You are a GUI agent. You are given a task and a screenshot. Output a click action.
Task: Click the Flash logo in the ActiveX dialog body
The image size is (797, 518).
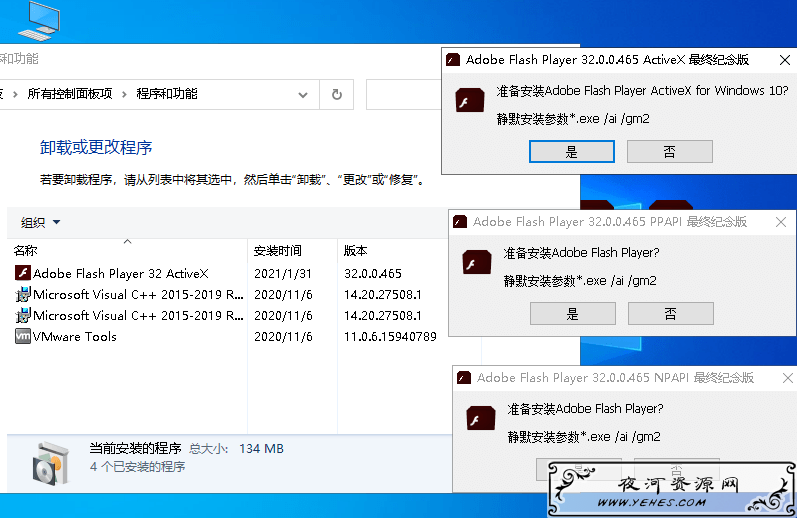(x=470, y=100)
